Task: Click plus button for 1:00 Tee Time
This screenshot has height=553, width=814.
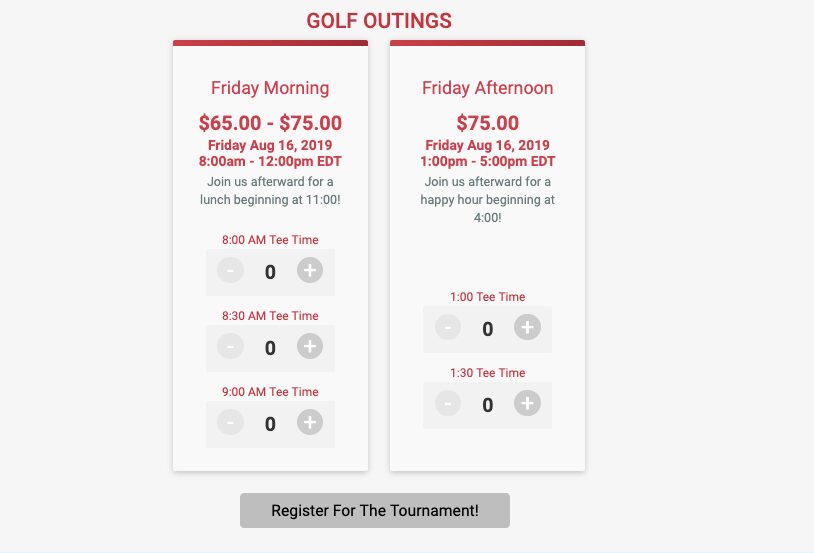Action: coord(527,328)
